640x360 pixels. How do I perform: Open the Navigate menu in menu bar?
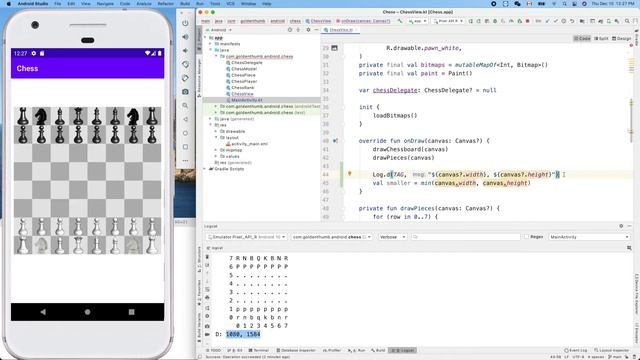tap(105, 4)
